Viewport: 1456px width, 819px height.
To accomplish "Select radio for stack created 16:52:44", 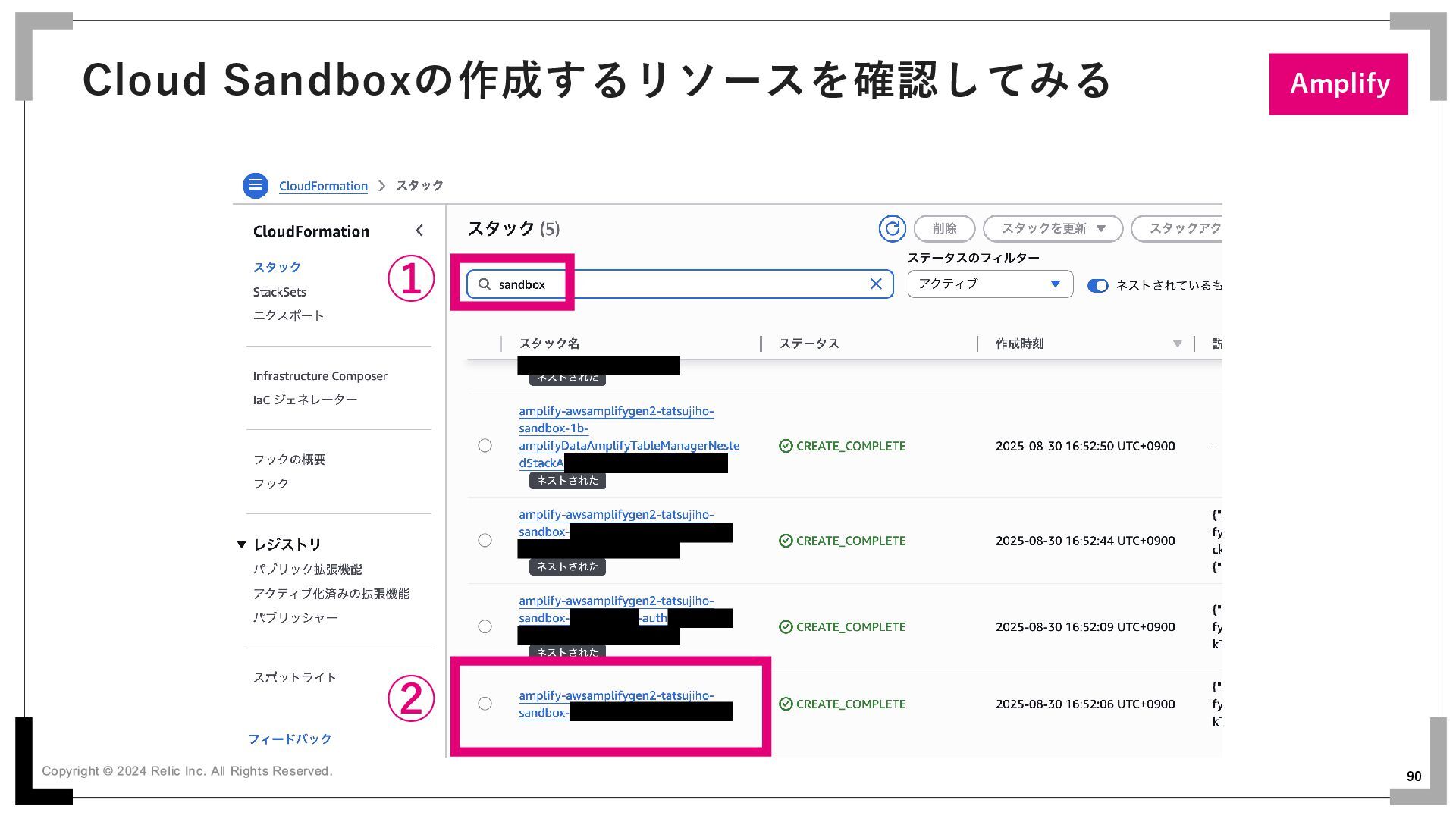I will (485, 541).
